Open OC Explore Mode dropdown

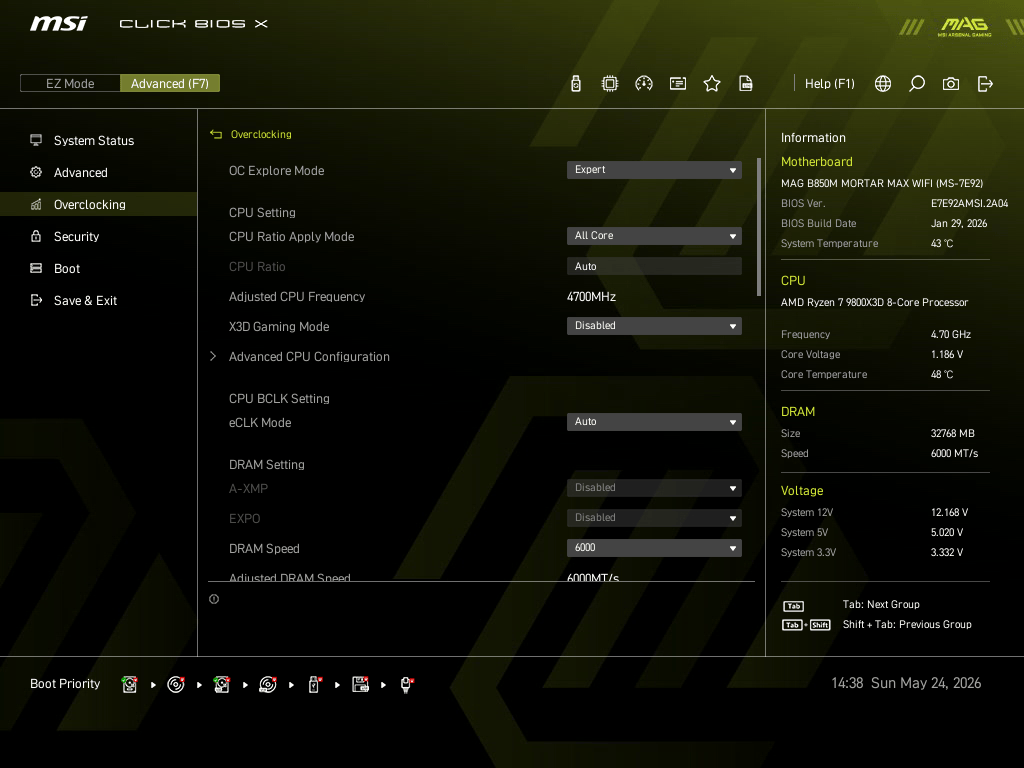(654, 170)
